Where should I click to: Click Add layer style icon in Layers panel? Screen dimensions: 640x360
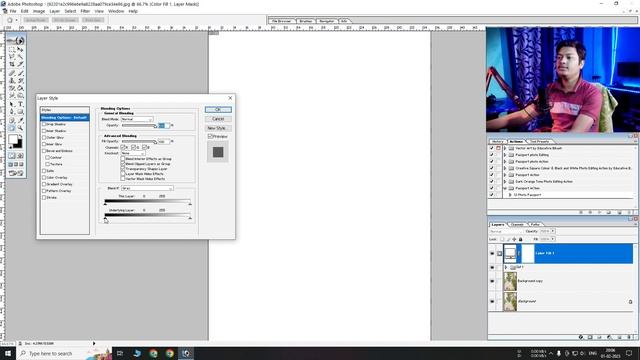pyautogui.click(x=580, y=337)
